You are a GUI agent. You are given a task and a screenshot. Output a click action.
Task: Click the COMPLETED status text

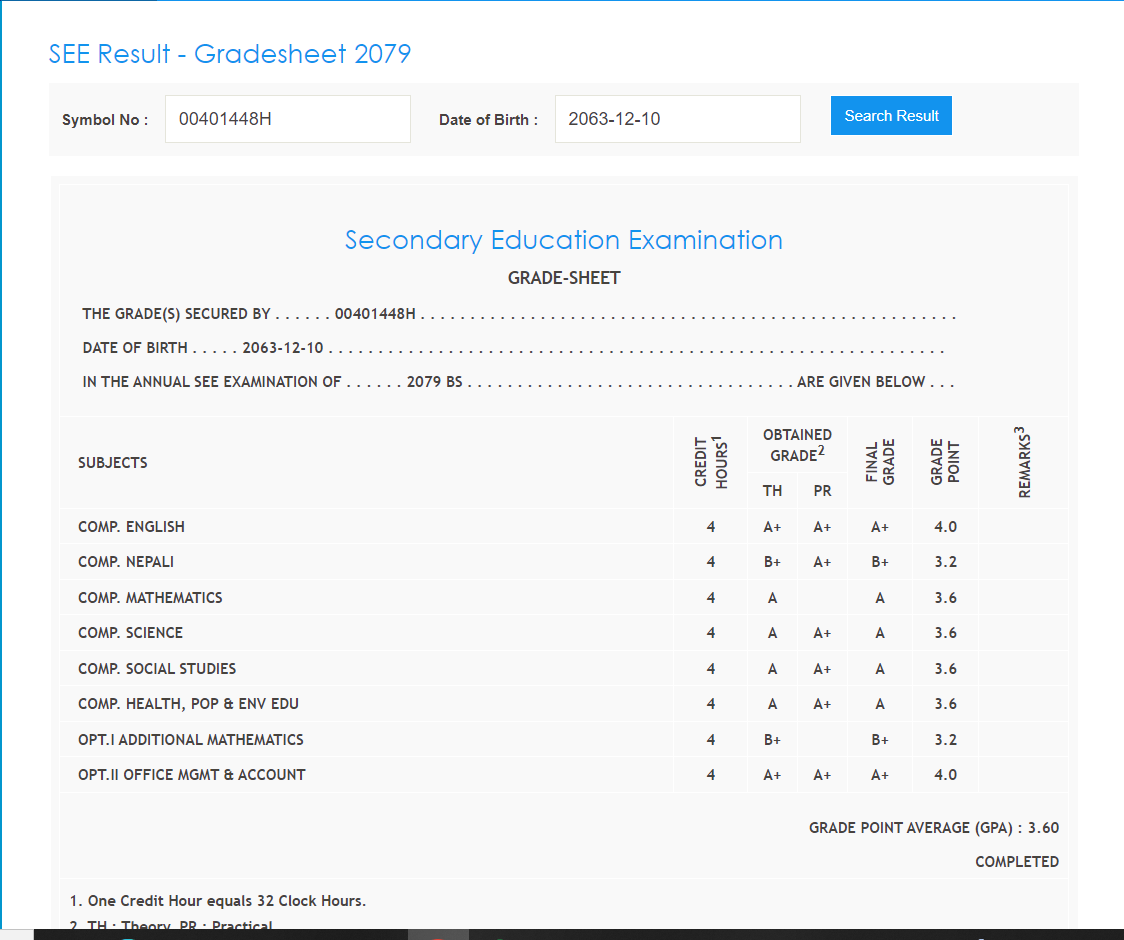pyautogui.click(x=1016, y=862)
